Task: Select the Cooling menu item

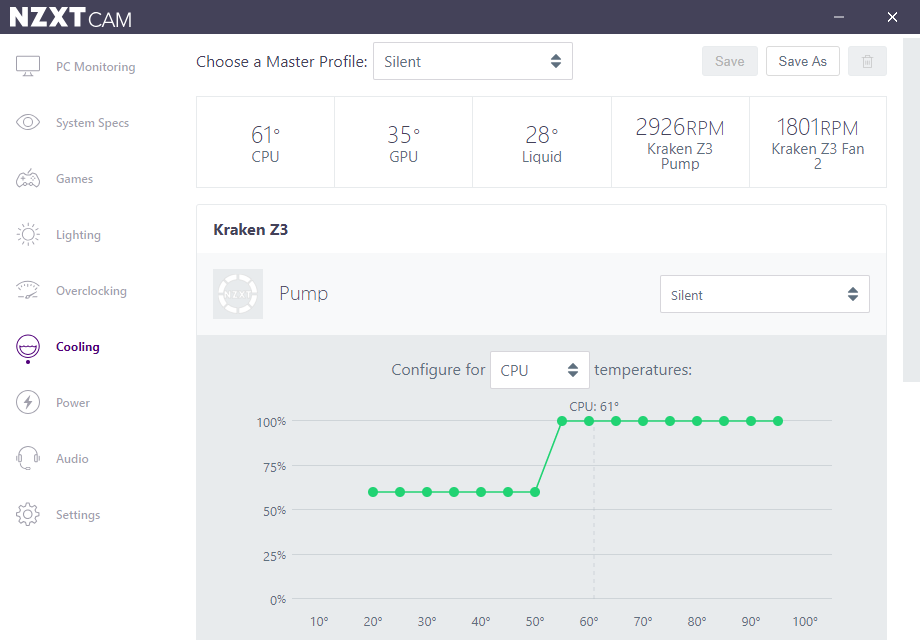Action: pyautogui.click(x=77, y=347)
